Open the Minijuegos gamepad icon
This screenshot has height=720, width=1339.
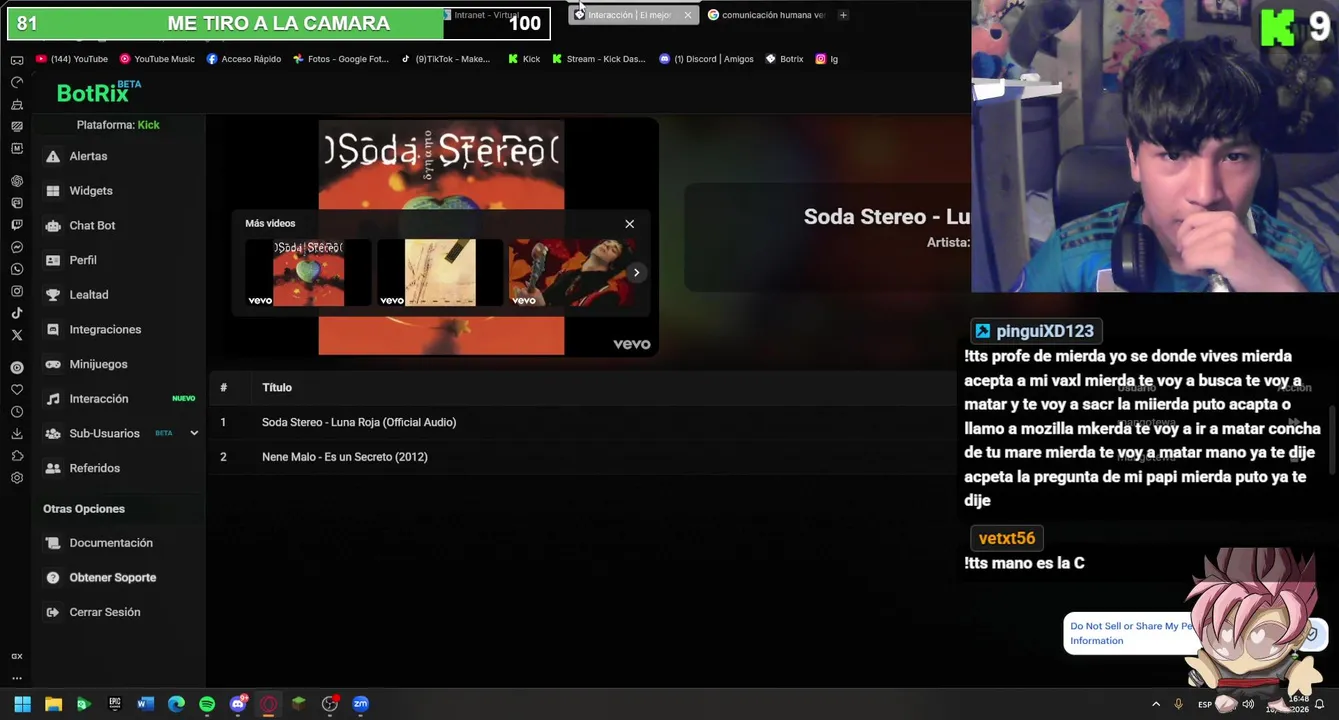53,364
